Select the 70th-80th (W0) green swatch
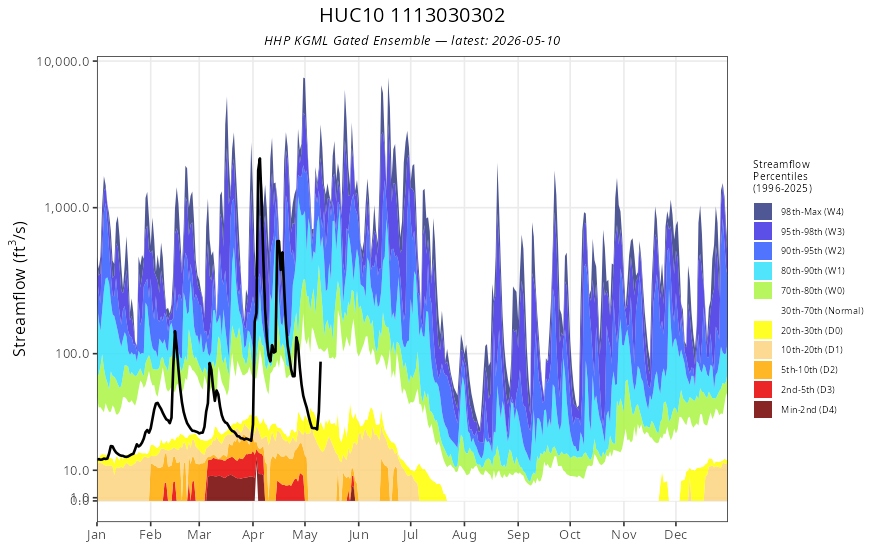 pos(763,291)
